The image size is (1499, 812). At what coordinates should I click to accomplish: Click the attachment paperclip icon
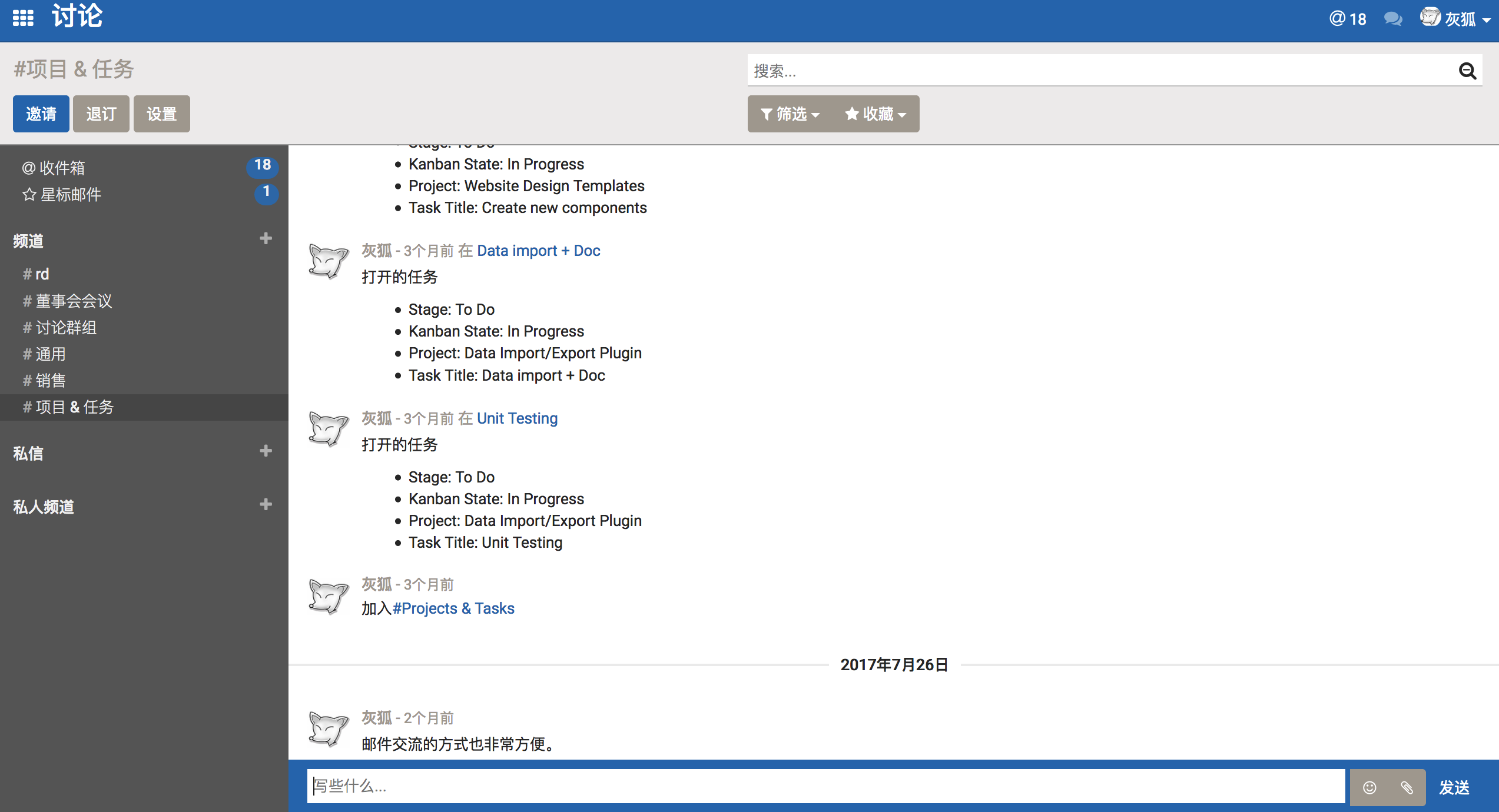point(1407,787)
